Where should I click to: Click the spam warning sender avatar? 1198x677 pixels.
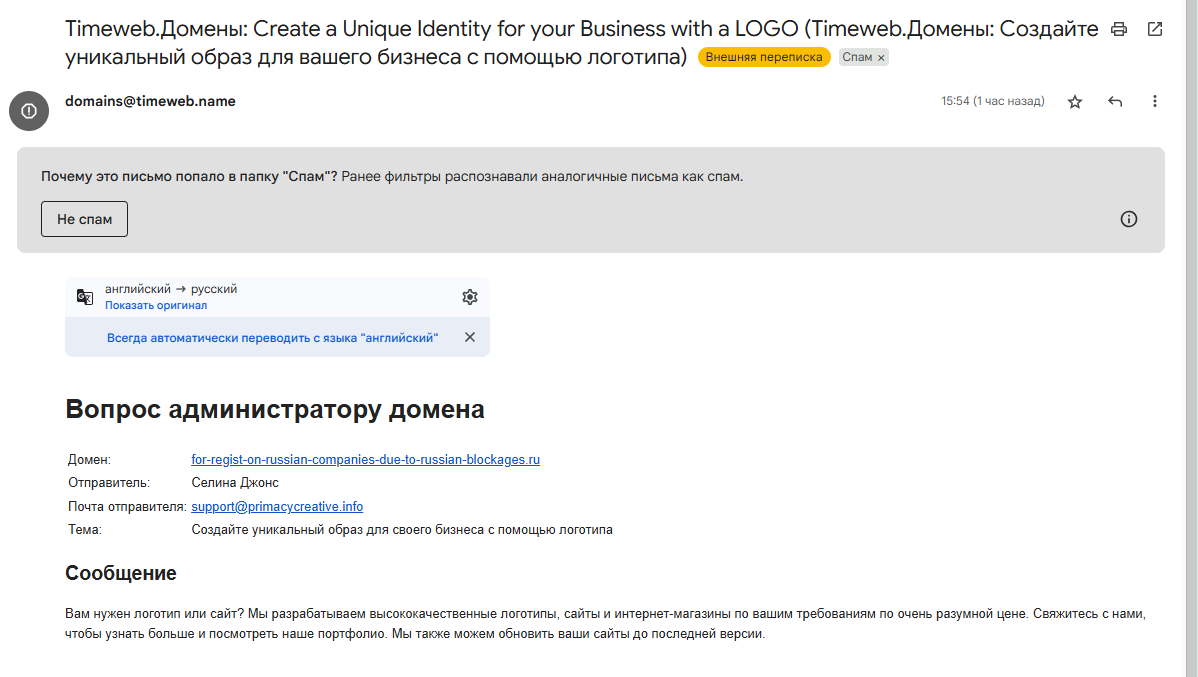[29, 112]
